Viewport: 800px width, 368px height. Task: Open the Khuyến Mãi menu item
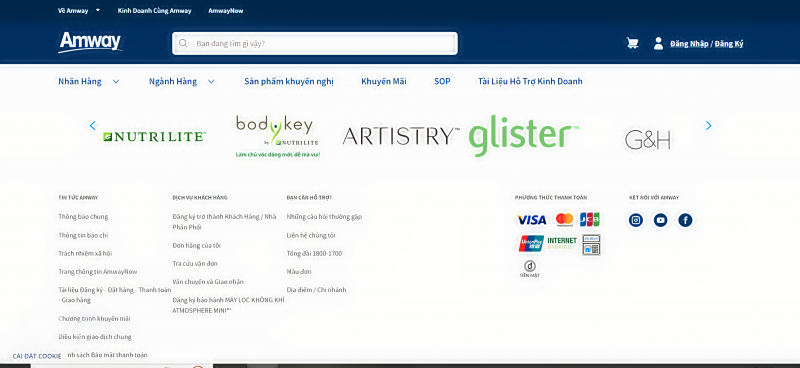click(384, 81)
